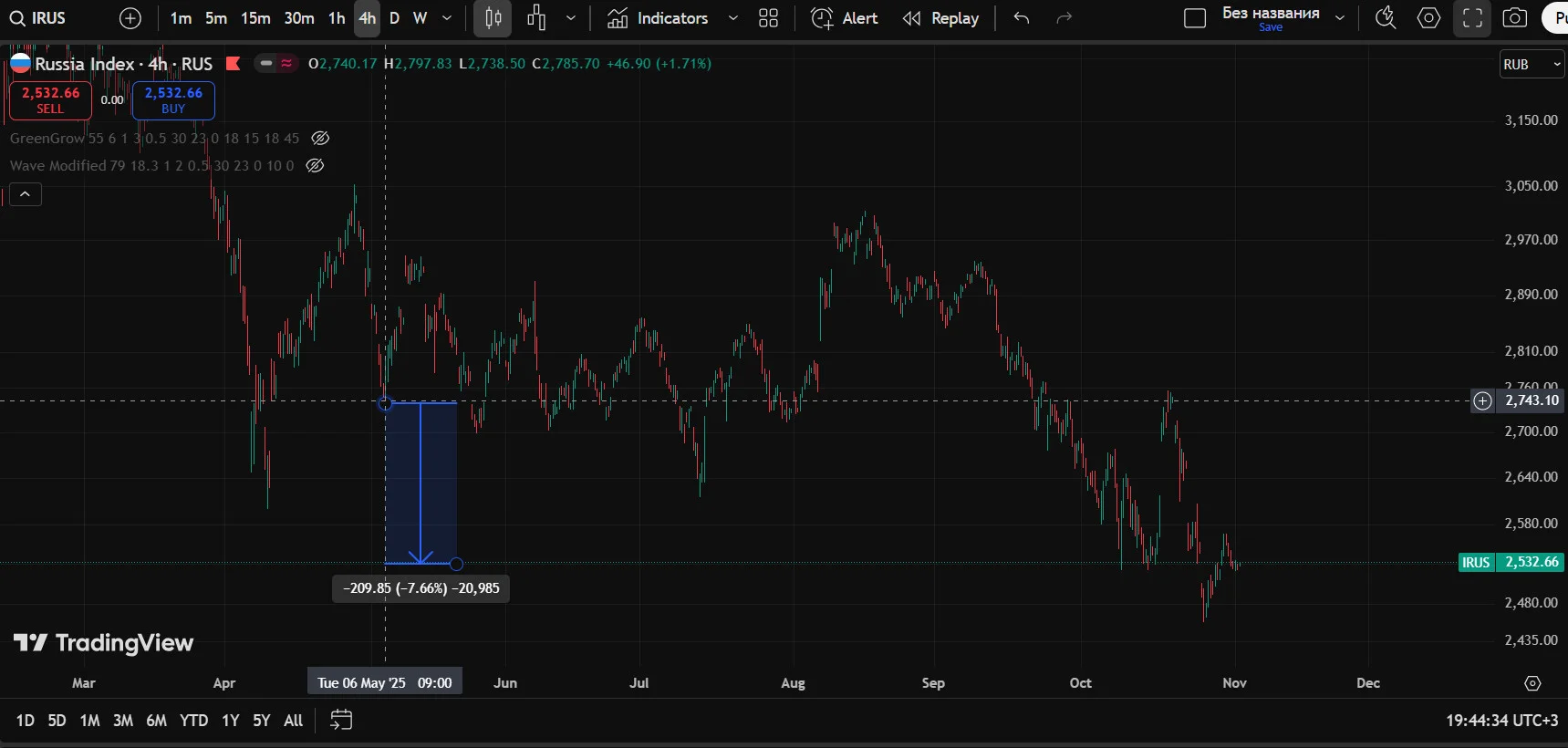Expand the chart type dropdown arrow
Screen dimensions: 1568x748
tap(571, 18)
